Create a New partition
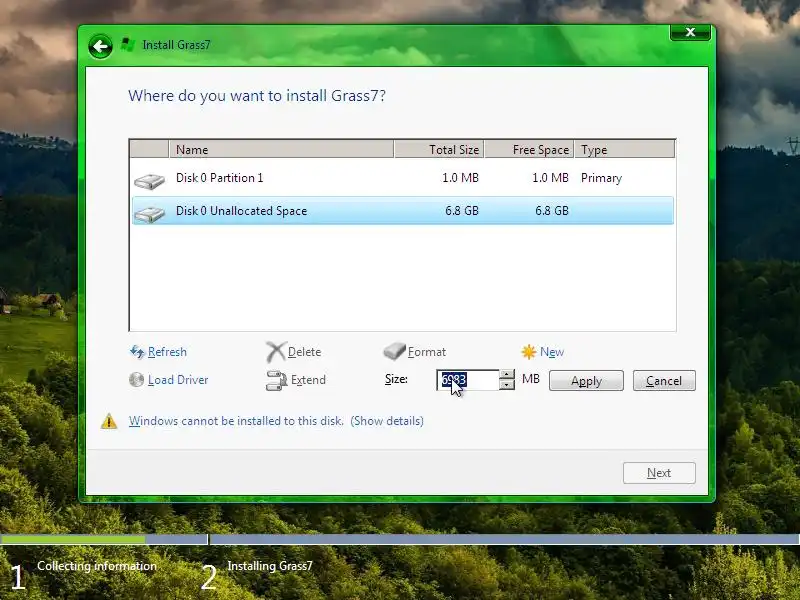Viewport: 800px width, 600px height. [x=552, y=352]
